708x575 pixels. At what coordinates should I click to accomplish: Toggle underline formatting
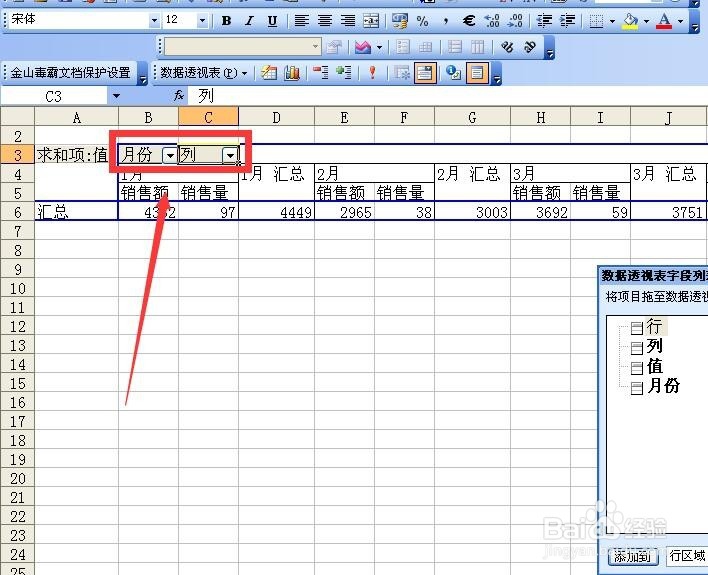click(272, 21)
